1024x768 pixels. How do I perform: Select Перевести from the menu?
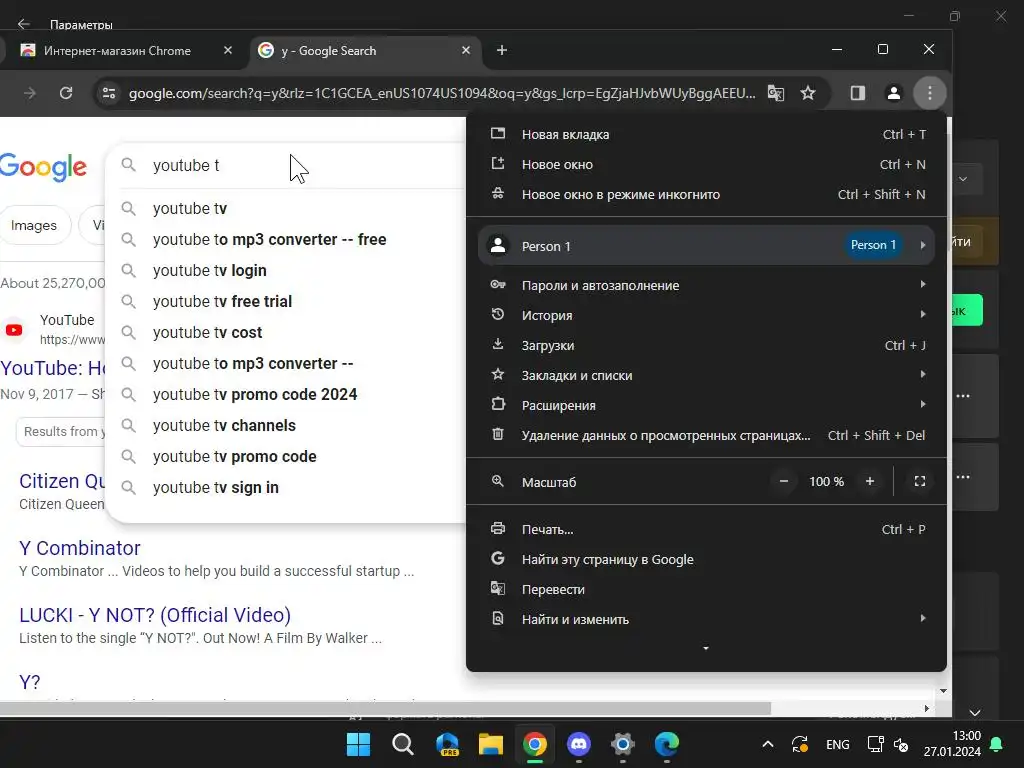pyautogui.click(x=707, y=590)
